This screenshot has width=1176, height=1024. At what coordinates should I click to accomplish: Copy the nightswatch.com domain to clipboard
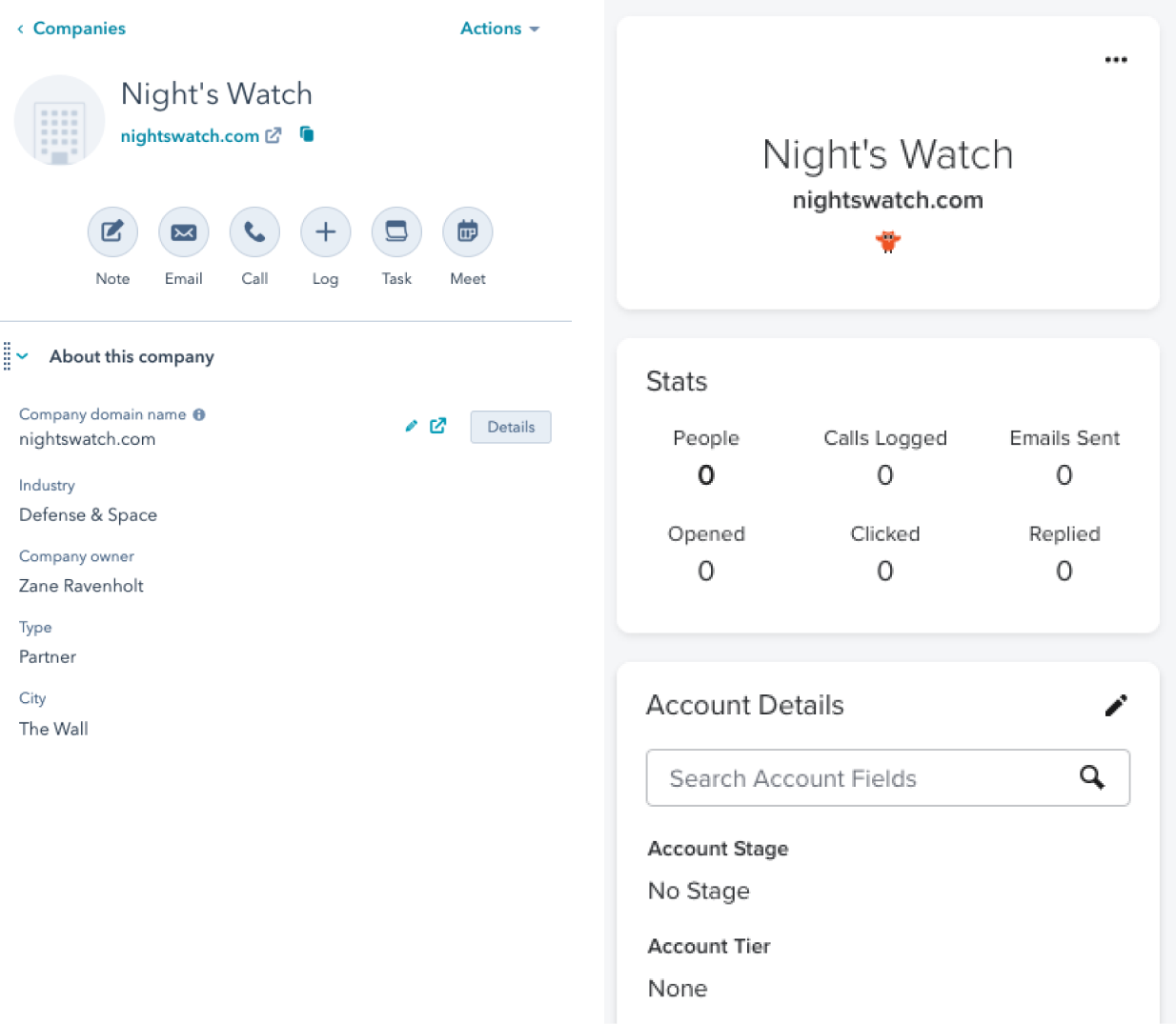point(307,134)
